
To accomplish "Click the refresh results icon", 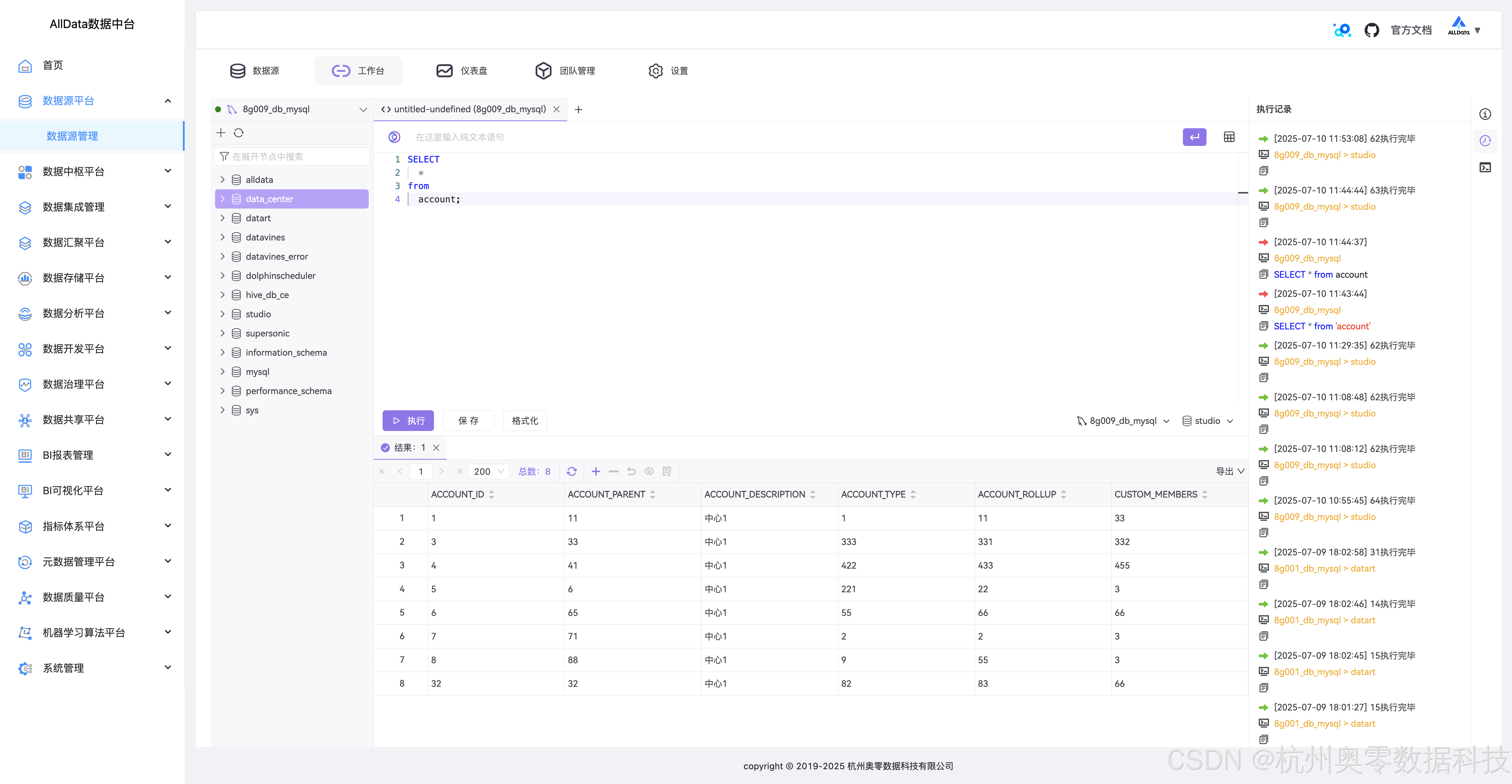I will coord(572,471).
